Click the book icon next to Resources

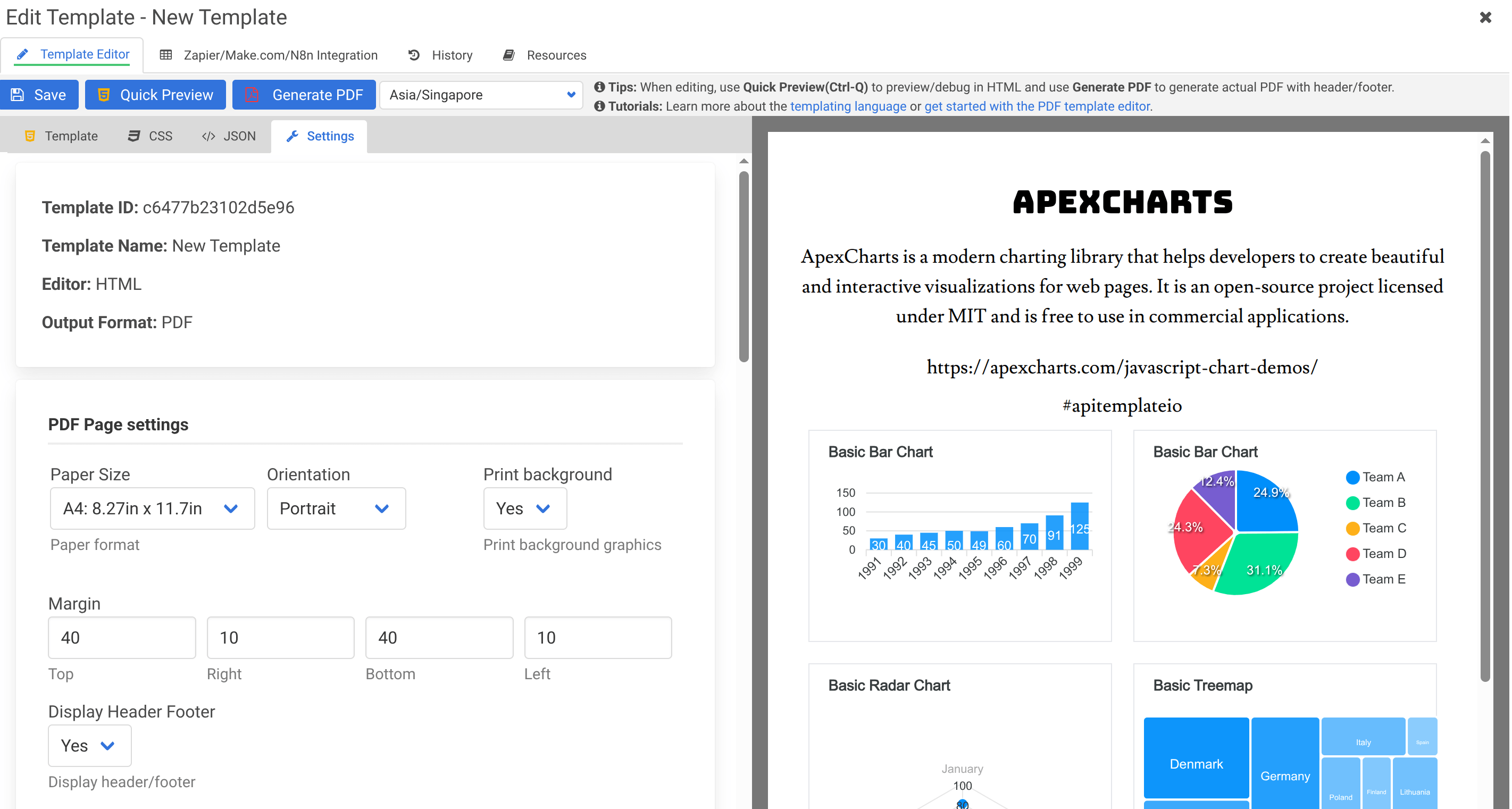509,55
